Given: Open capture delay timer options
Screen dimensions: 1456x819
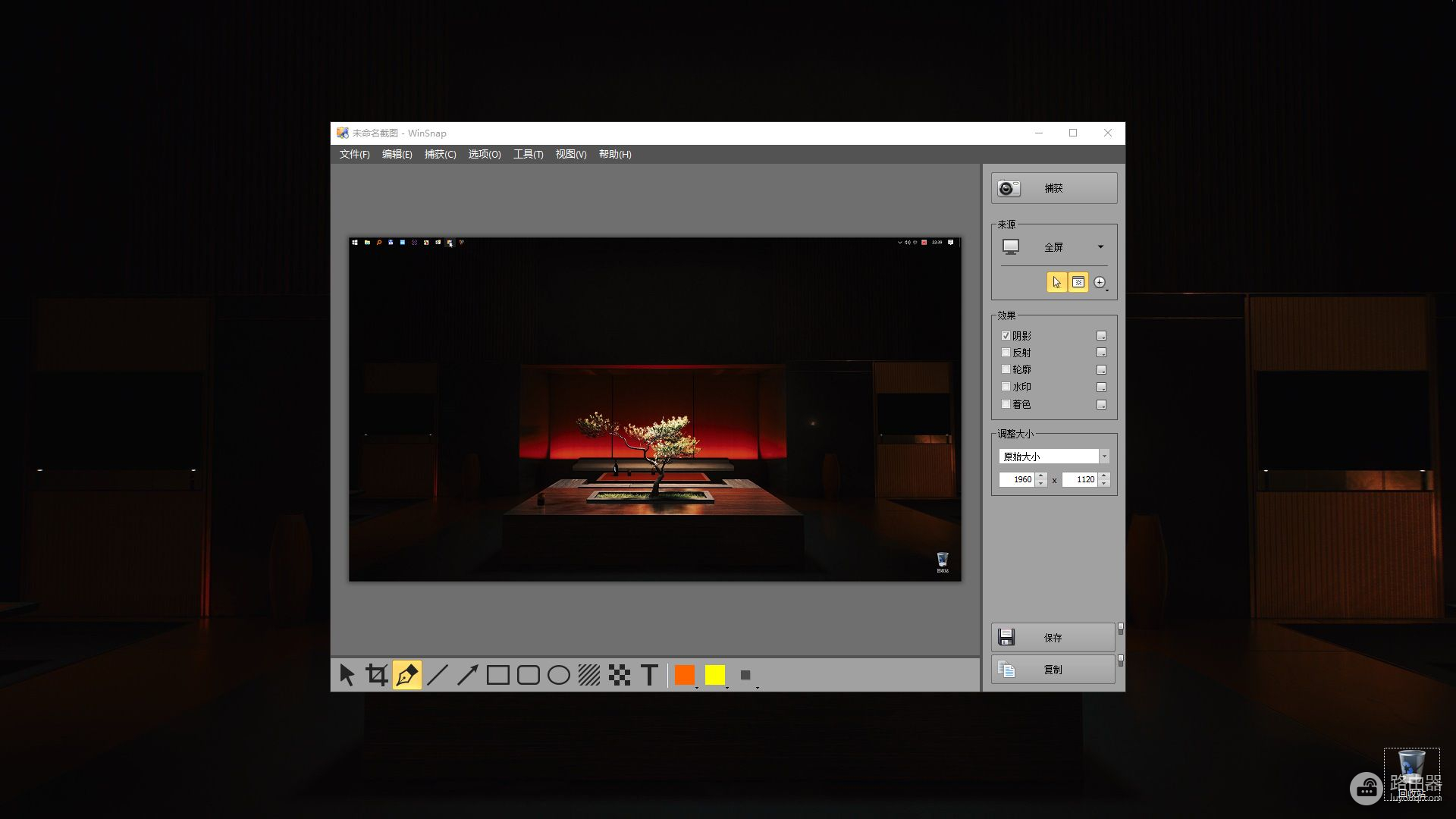Looking at the screenshot, I should tap(1100, 282).
